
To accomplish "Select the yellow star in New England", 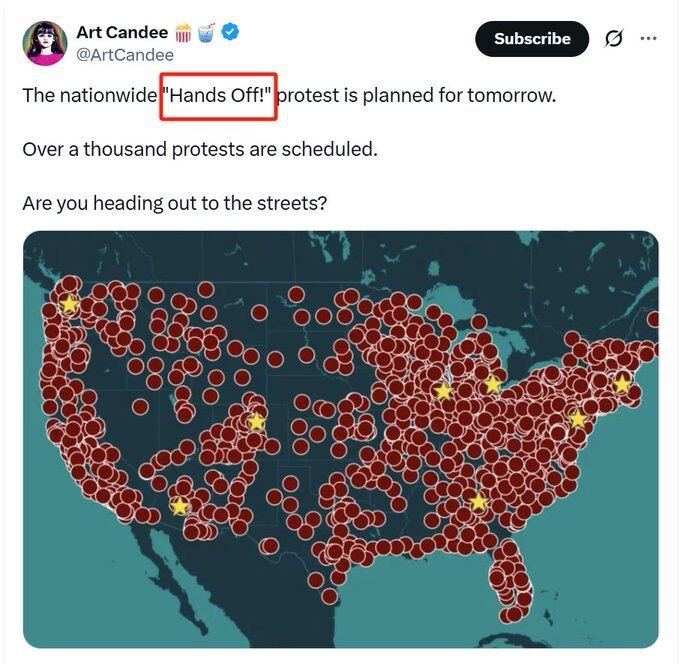I will tap(622, 384).
